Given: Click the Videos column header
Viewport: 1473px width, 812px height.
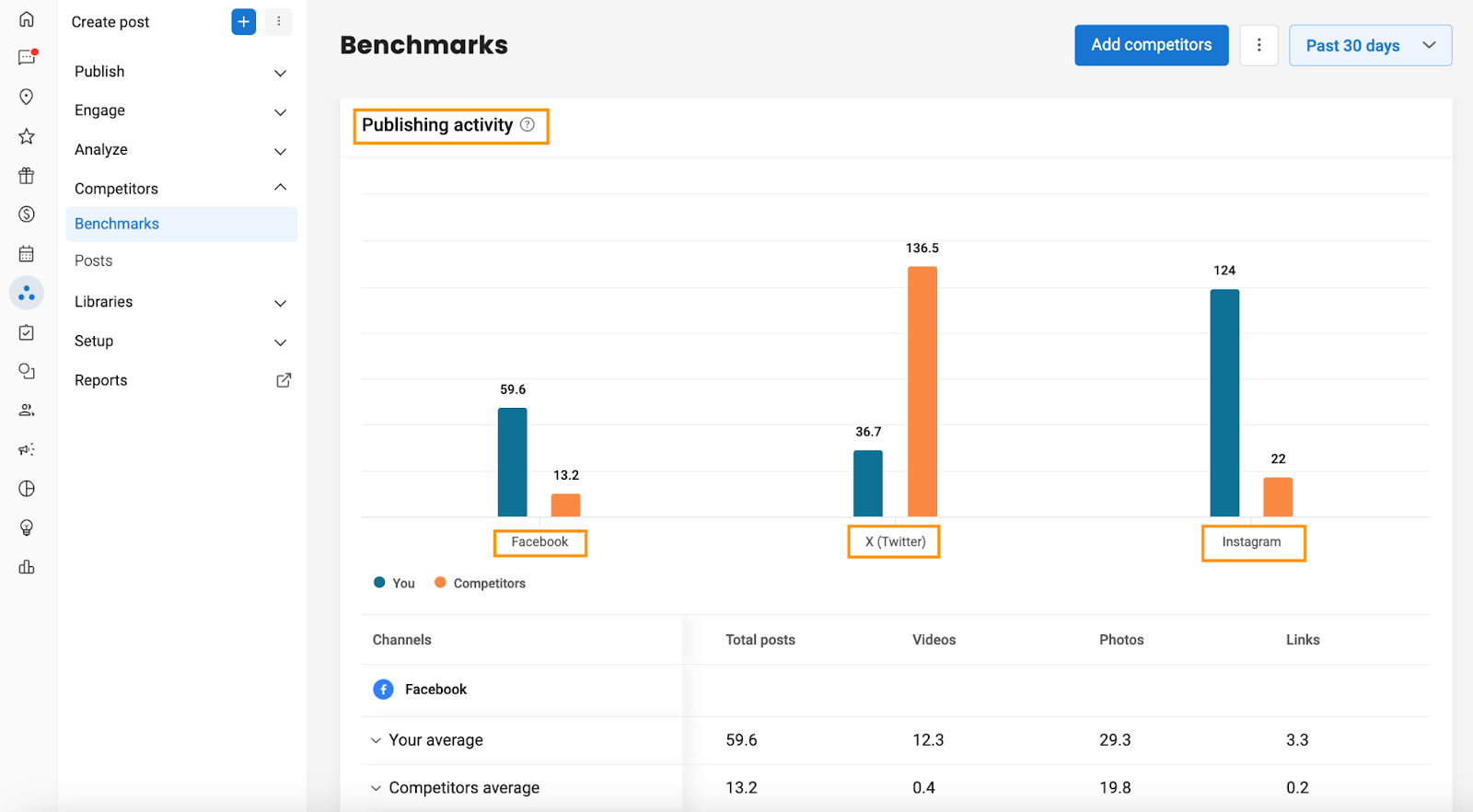Looking at the screenshot, I should (934, 640).
